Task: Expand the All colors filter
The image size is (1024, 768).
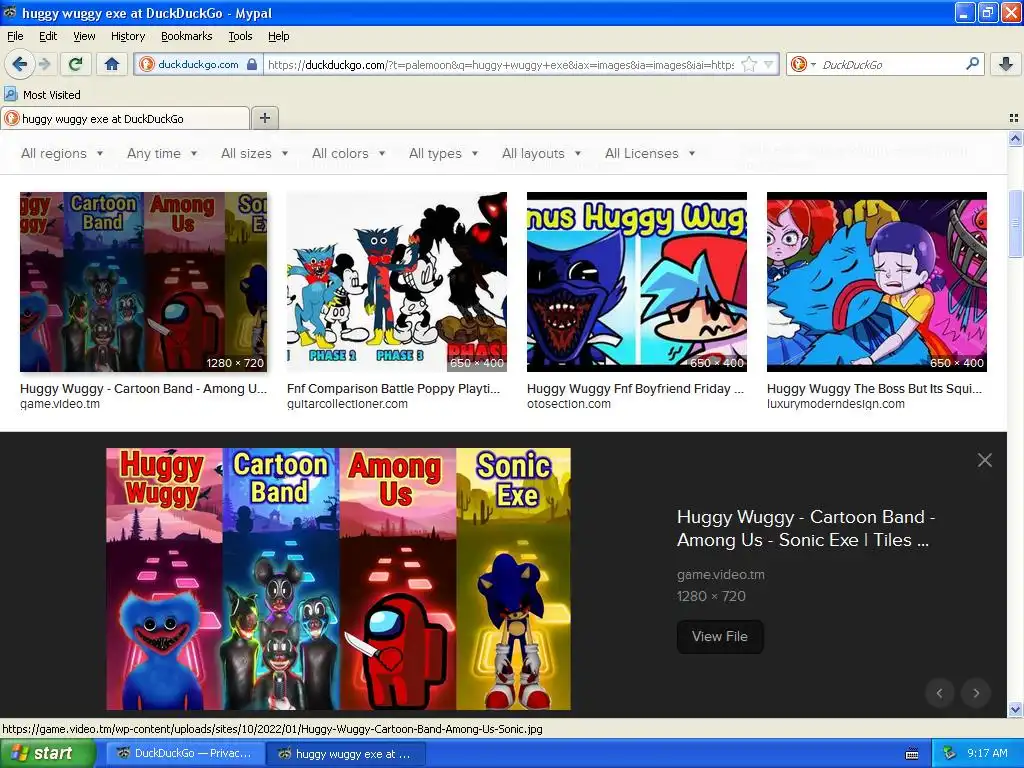Action: pyautogui.click(x=349, y=153)
